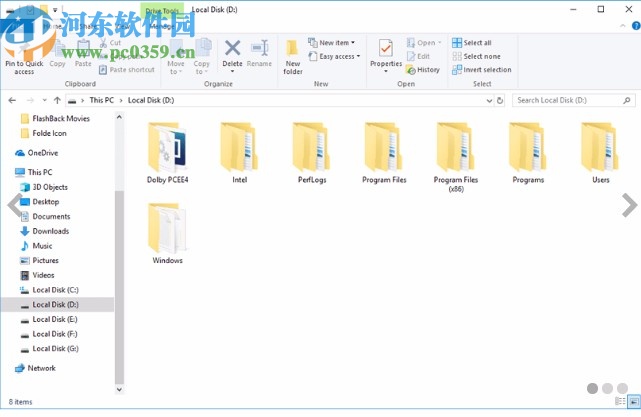Select the PerfLogs folder
The height and width of the screenshot is (417, 641).
pos(312,153)
